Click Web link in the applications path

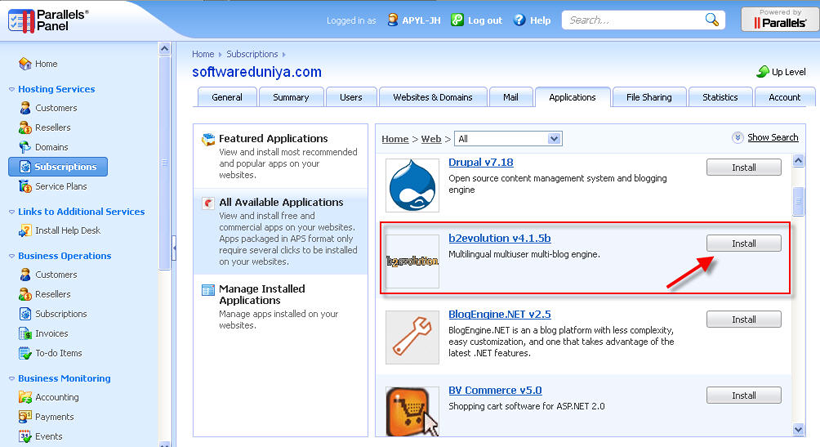[431, 139]
